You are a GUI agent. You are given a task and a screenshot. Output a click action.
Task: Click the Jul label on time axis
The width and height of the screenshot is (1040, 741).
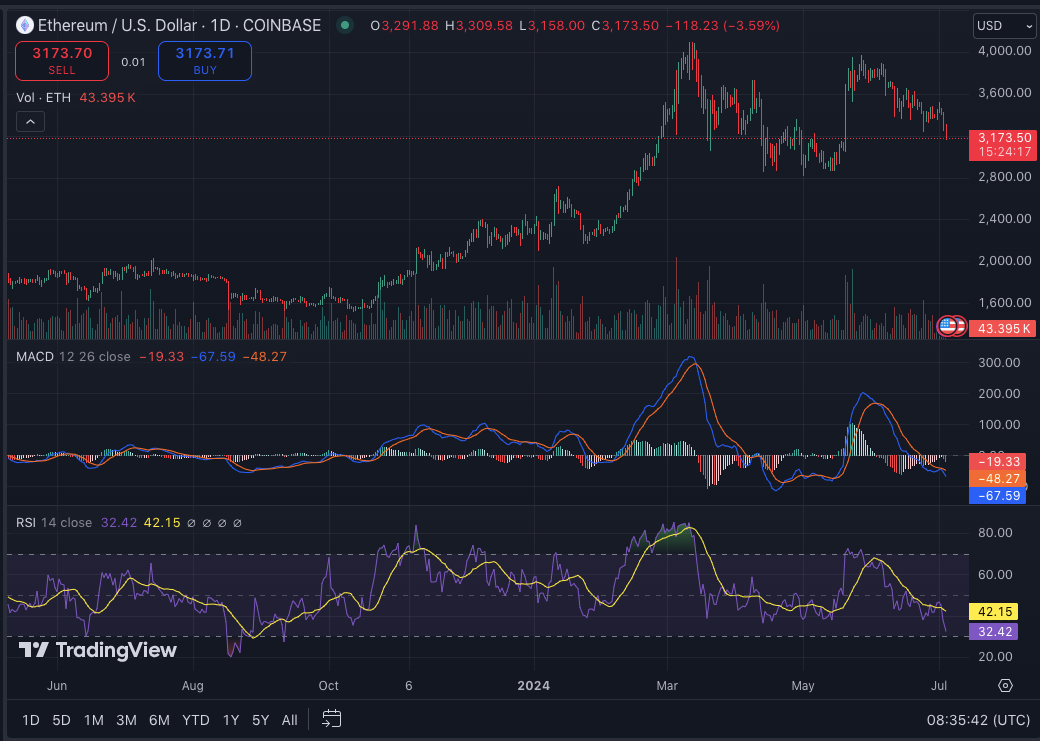tap(939, 685)
